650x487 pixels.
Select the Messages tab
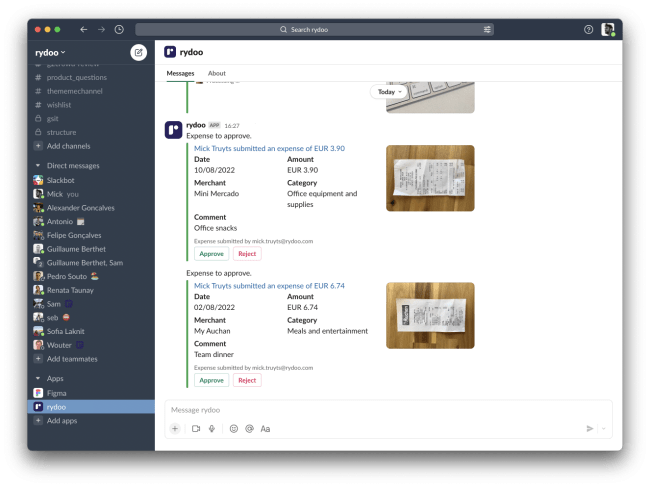180,73
